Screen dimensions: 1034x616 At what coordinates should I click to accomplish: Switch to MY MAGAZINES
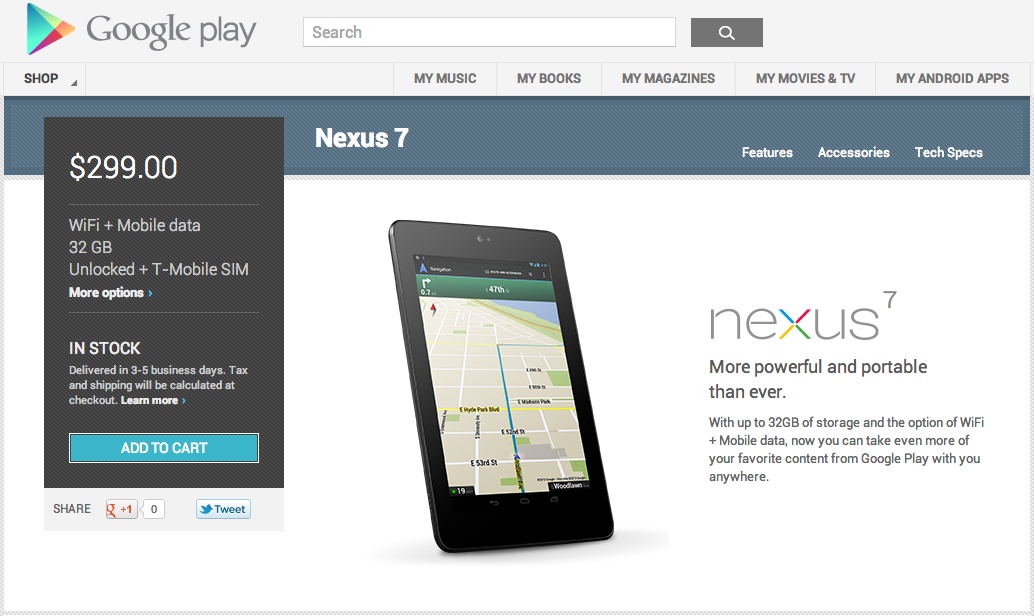(668, 78)
